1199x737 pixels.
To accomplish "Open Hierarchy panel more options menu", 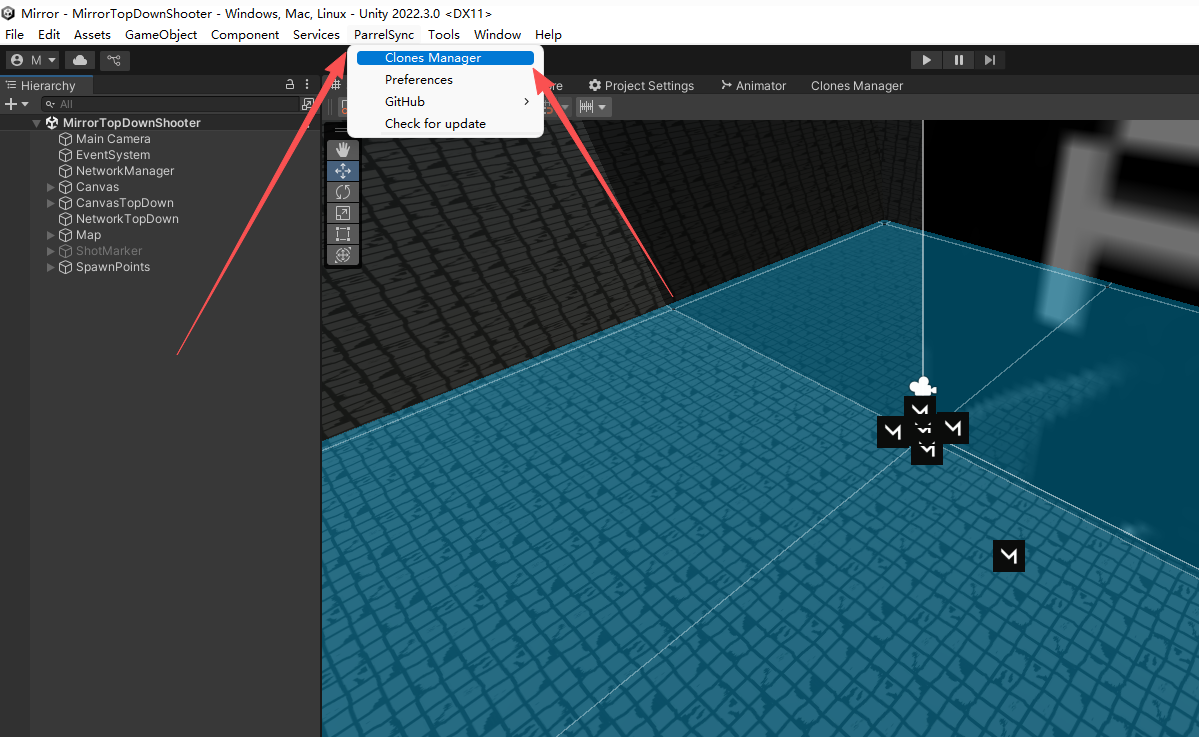I will point(307,85).
